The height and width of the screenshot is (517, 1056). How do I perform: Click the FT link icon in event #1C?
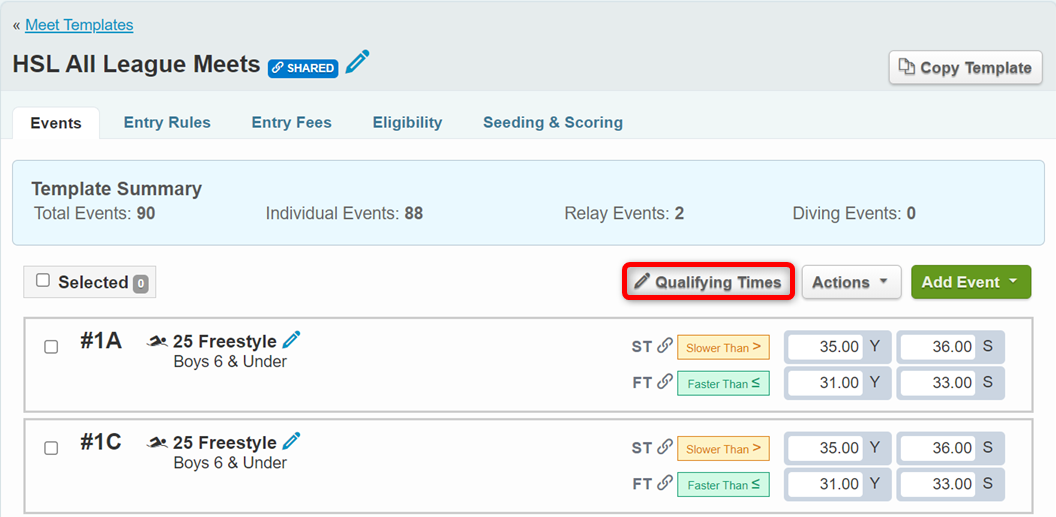(x=664, y=484)
